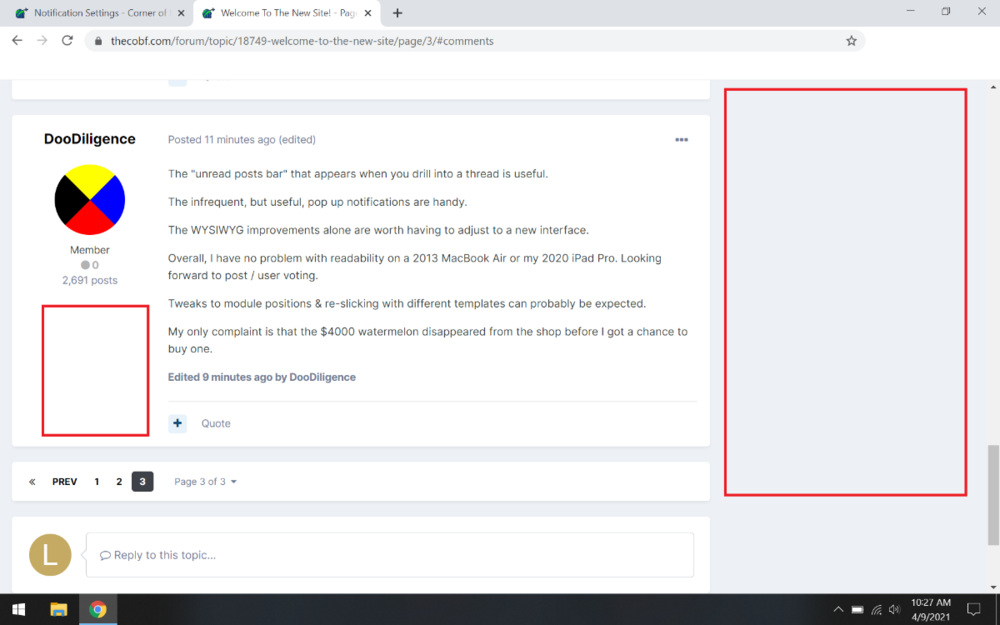
Task: Open the Windows Start menu
Action: point(18,610)
